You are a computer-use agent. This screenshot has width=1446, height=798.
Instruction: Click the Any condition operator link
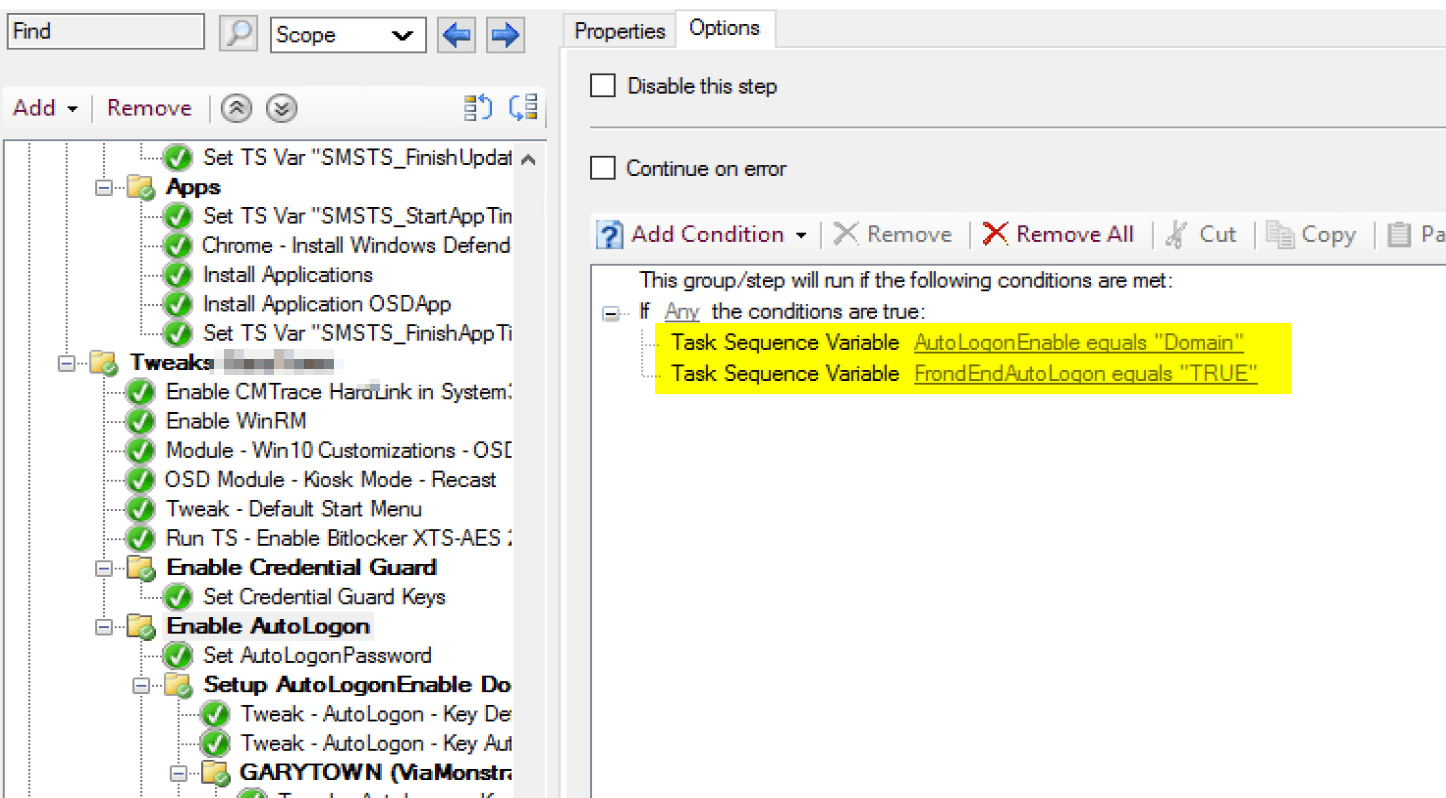tap(682, 312)
